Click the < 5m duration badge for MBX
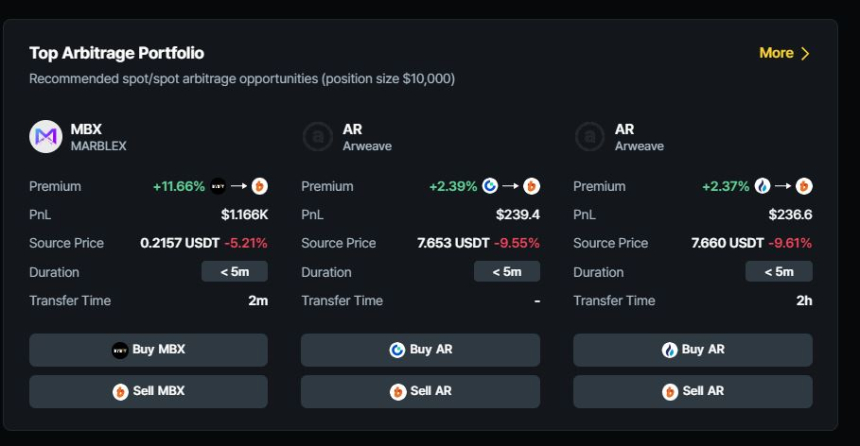The image size is (860, 446). coord(234,271)
